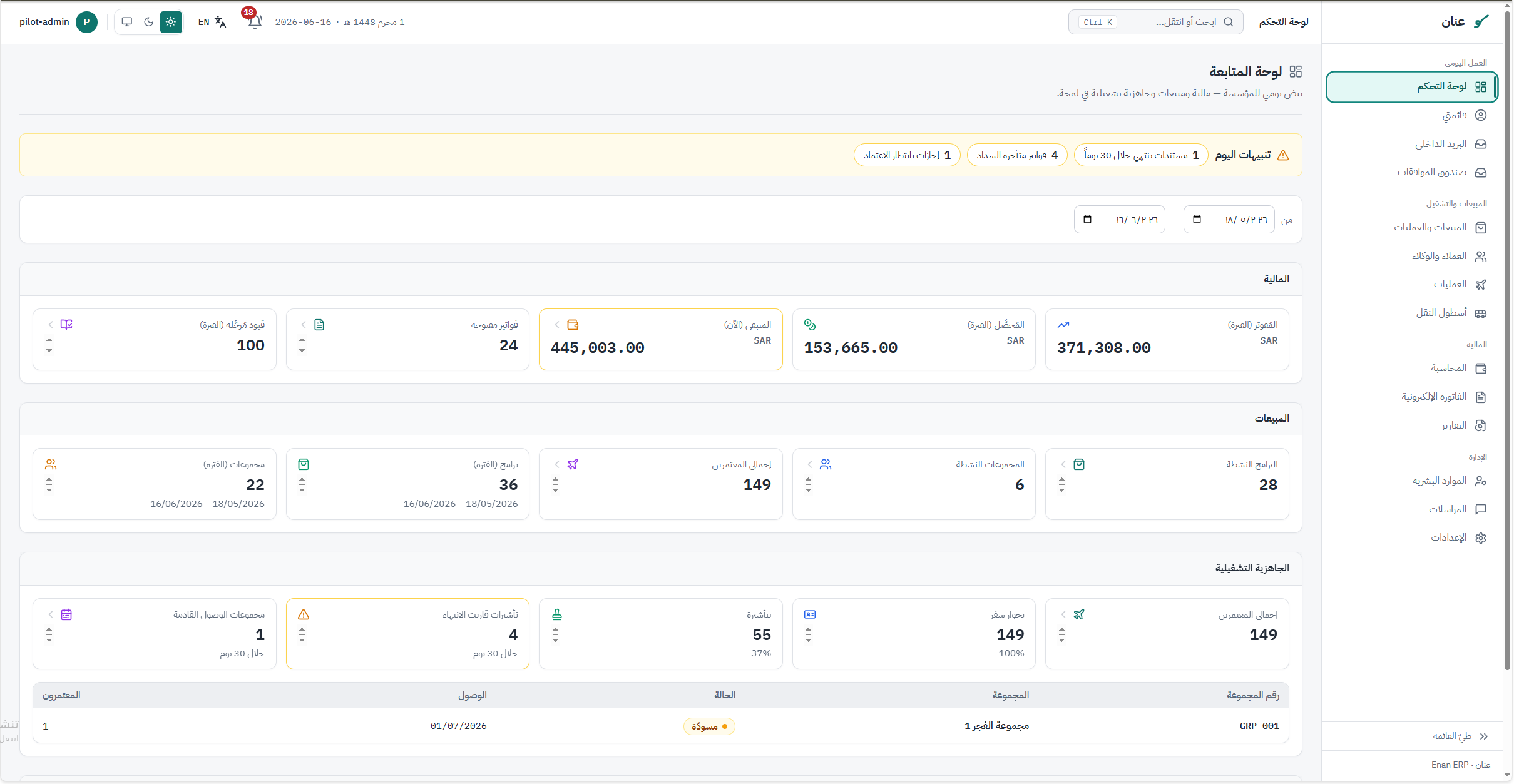
Task: Click the language translate icon next to EN
Action: [x=220, y=22]
